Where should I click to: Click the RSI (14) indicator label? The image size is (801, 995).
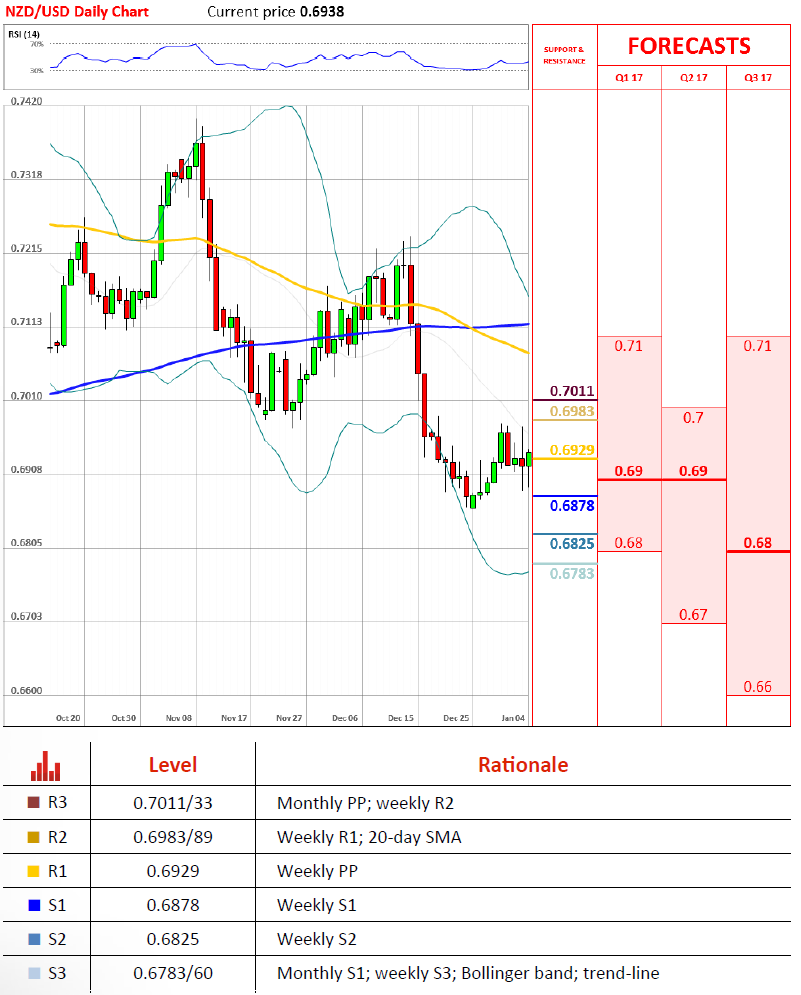click(23, 34)
